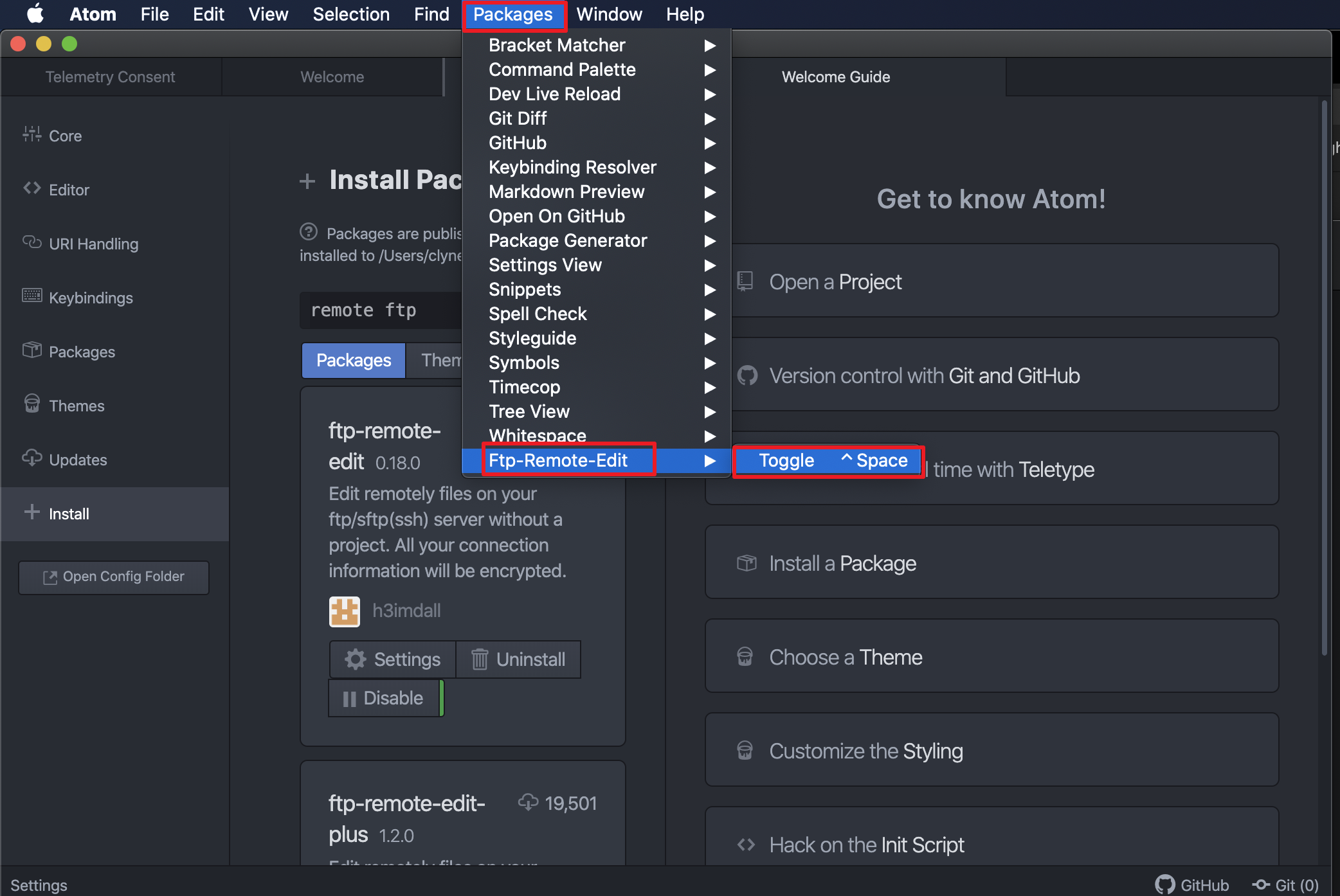
Task: Click the Git (0) status bar item
Action: click(1286, 885)
